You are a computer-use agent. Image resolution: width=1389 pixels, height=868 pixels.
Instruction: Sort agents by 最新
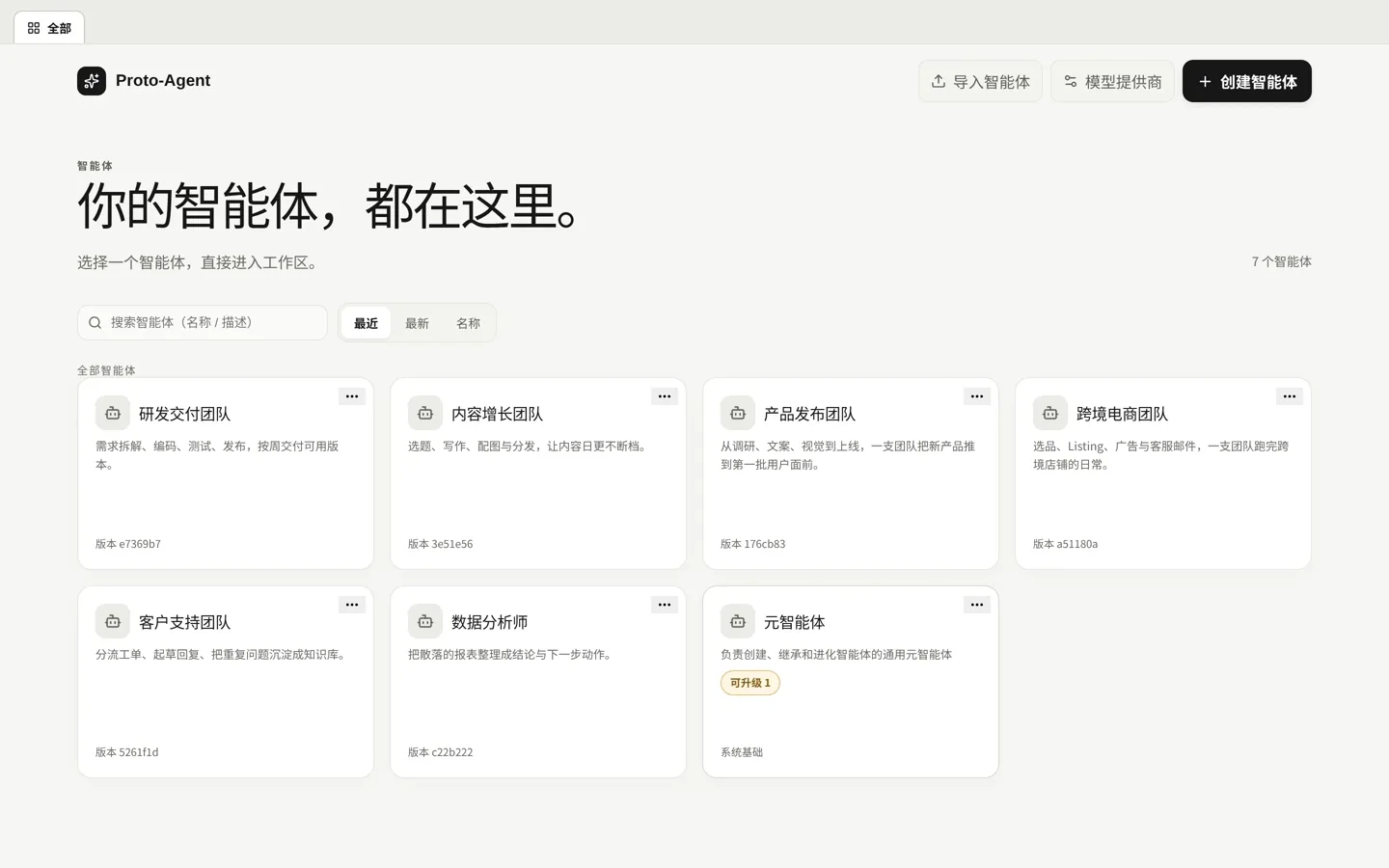click(x=417, y=323)
